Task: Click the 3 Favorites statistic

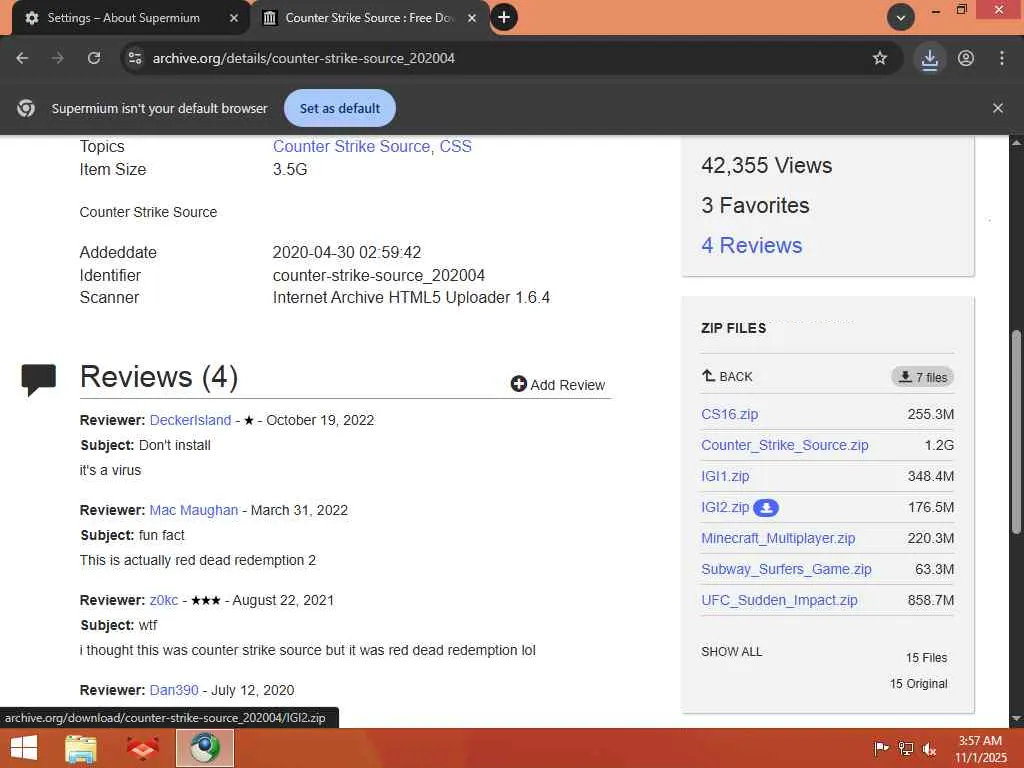Action: tap(755, 206)
